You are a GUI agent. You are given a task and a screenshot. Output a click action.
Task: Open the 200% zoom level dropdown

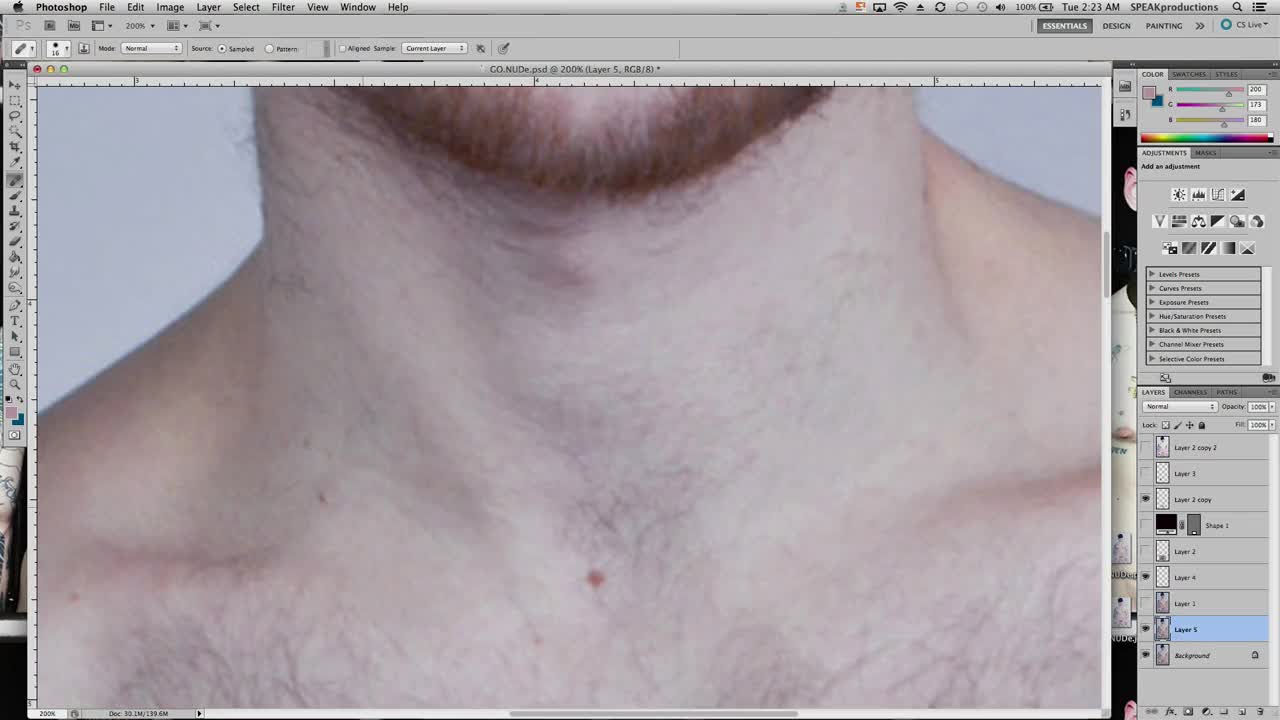click(139, 25)
